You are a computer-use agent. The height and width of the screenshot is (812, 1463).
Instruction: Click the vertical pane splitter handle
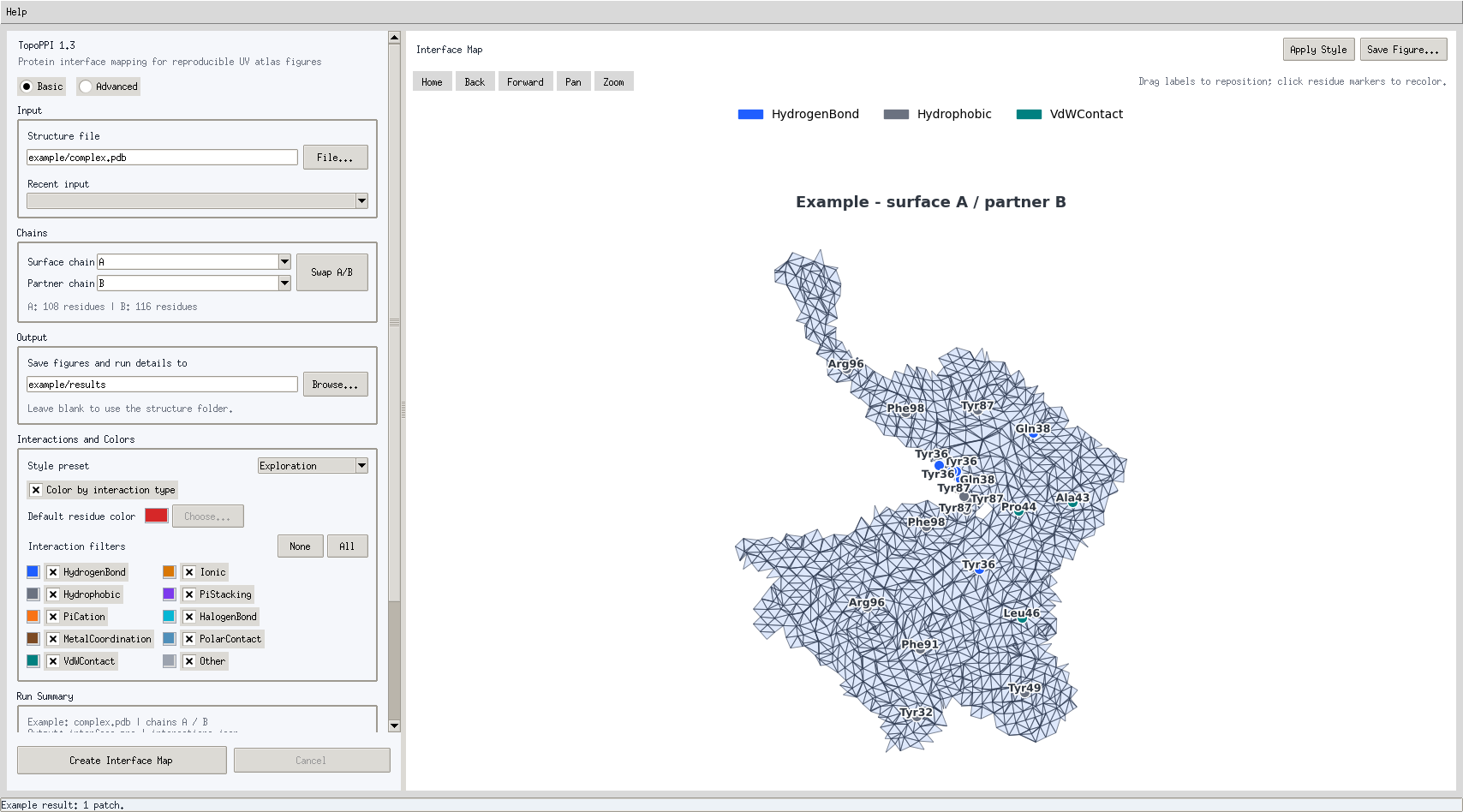403,410
